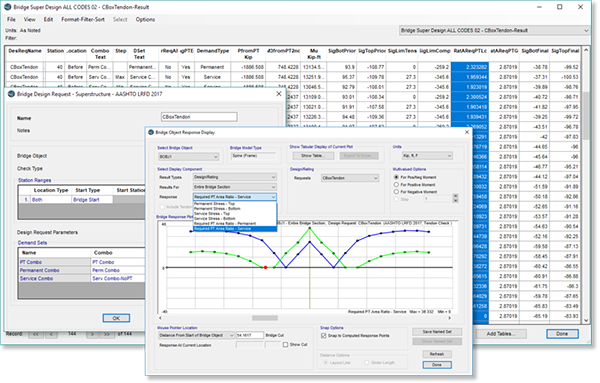Click the results table's scroll-up arrow
Screen dimensions: 600x383
click(x=586, y=50)
